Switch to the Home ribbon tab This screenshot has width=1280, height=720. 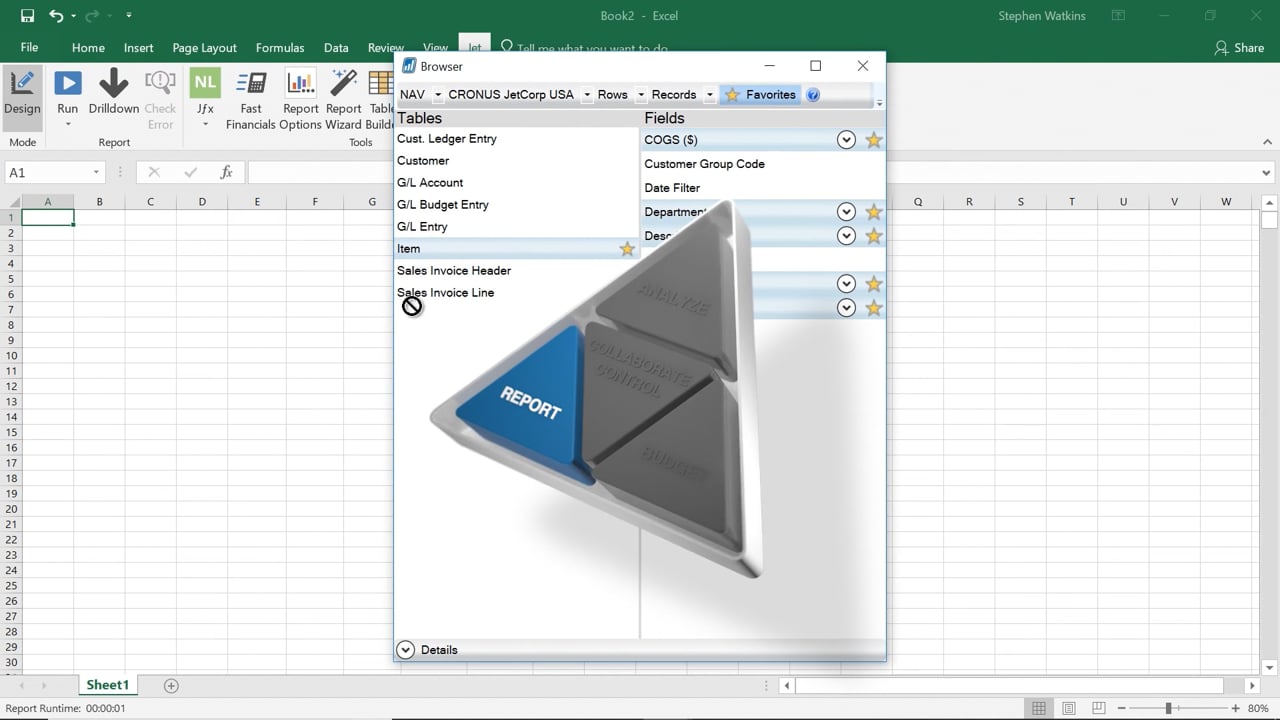pyautogui.click(x=88, y=47)
